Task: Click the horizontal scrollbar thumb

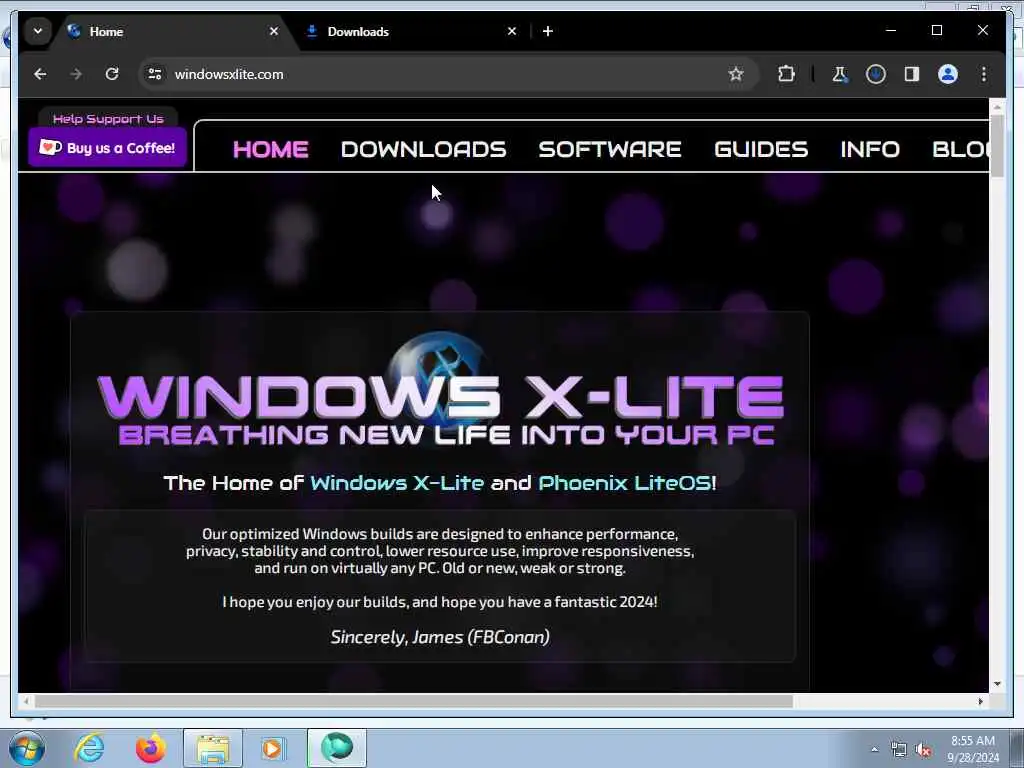Action: coord(413,701)
